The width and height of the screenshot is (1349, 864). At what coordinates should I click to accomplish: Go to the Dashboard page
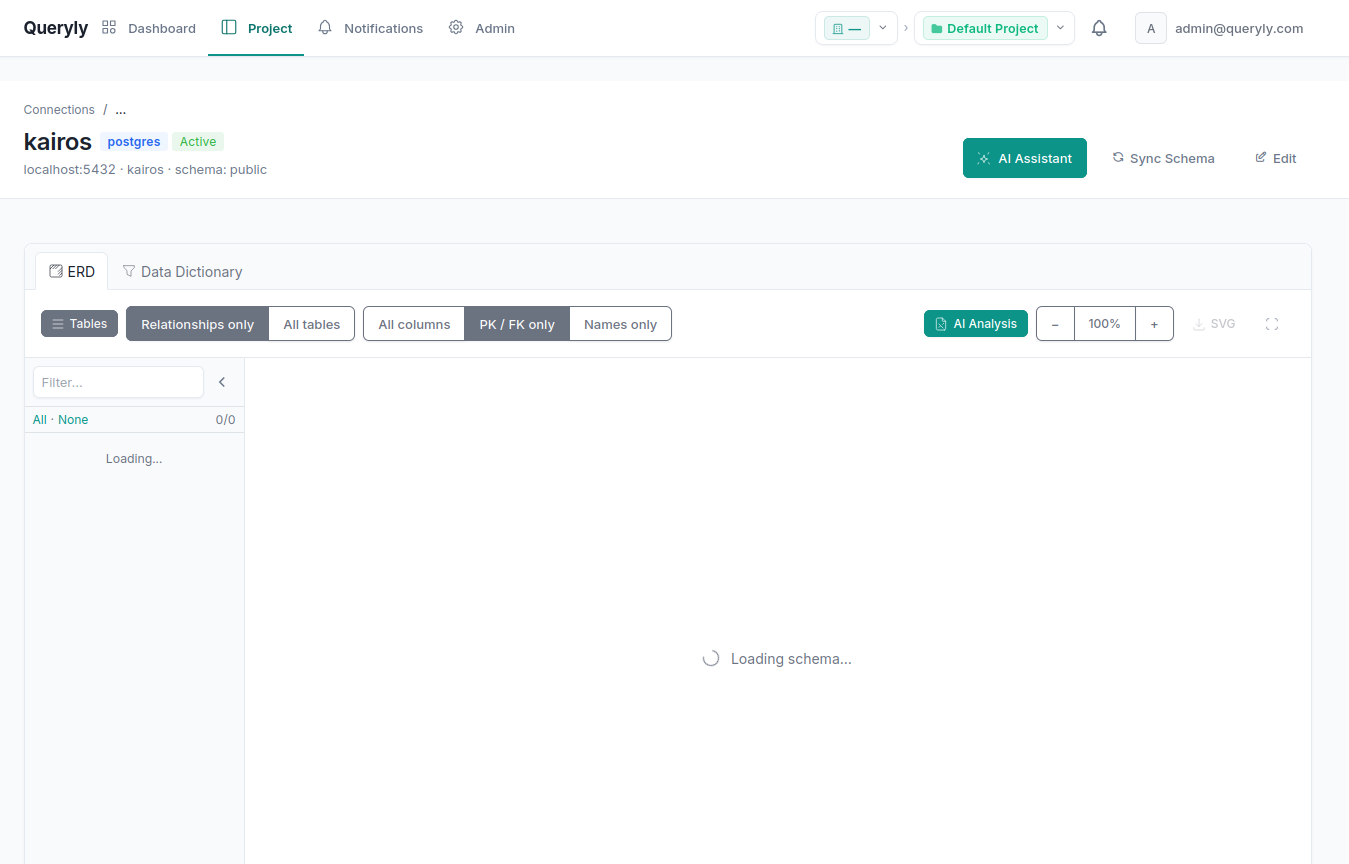(x=149, y=28)
